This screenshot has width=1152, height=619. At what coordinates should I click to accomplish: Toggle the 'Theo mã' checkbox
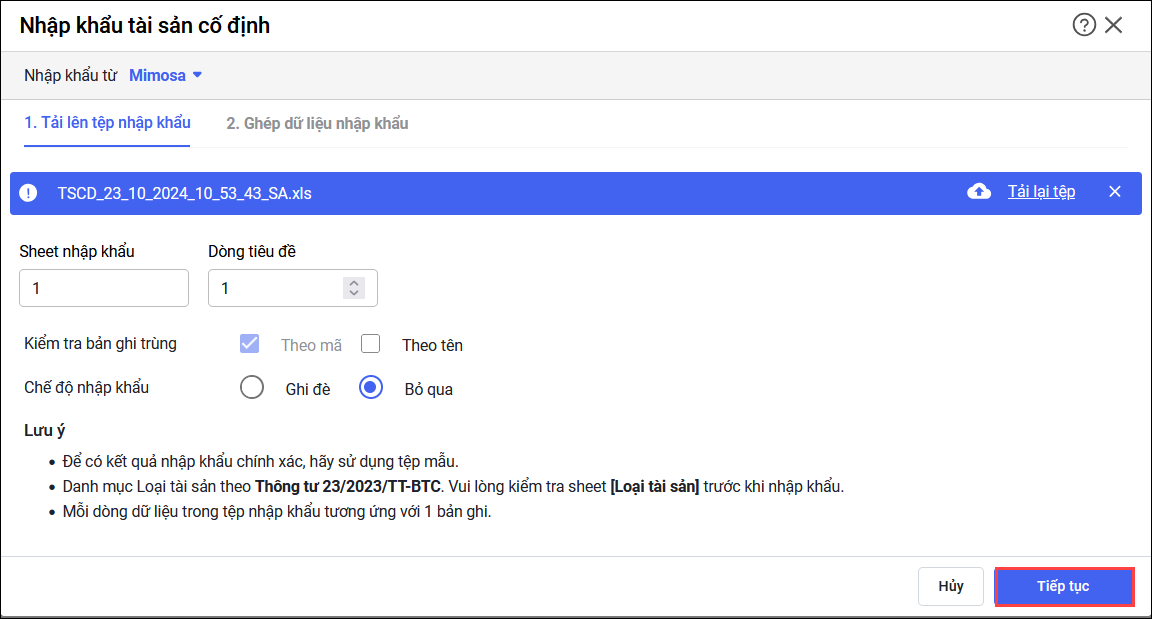click(x=250, y=344)
